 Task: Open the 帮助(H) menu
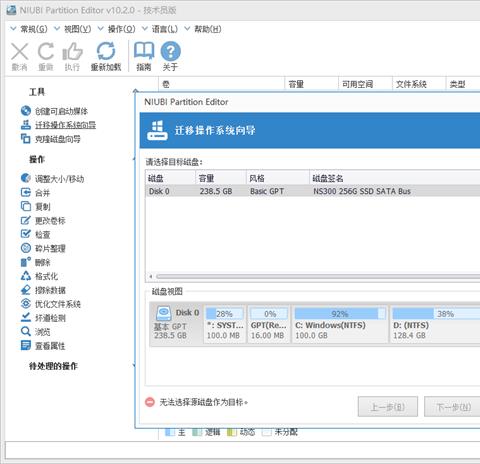point(208,29)
